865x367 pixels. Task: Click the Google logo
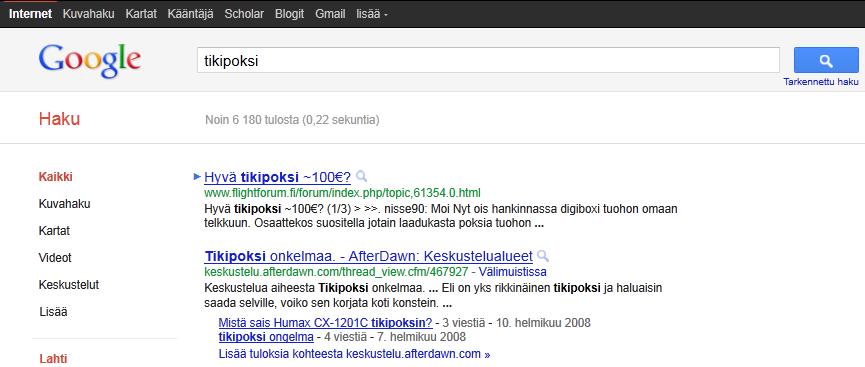[90, 60]
